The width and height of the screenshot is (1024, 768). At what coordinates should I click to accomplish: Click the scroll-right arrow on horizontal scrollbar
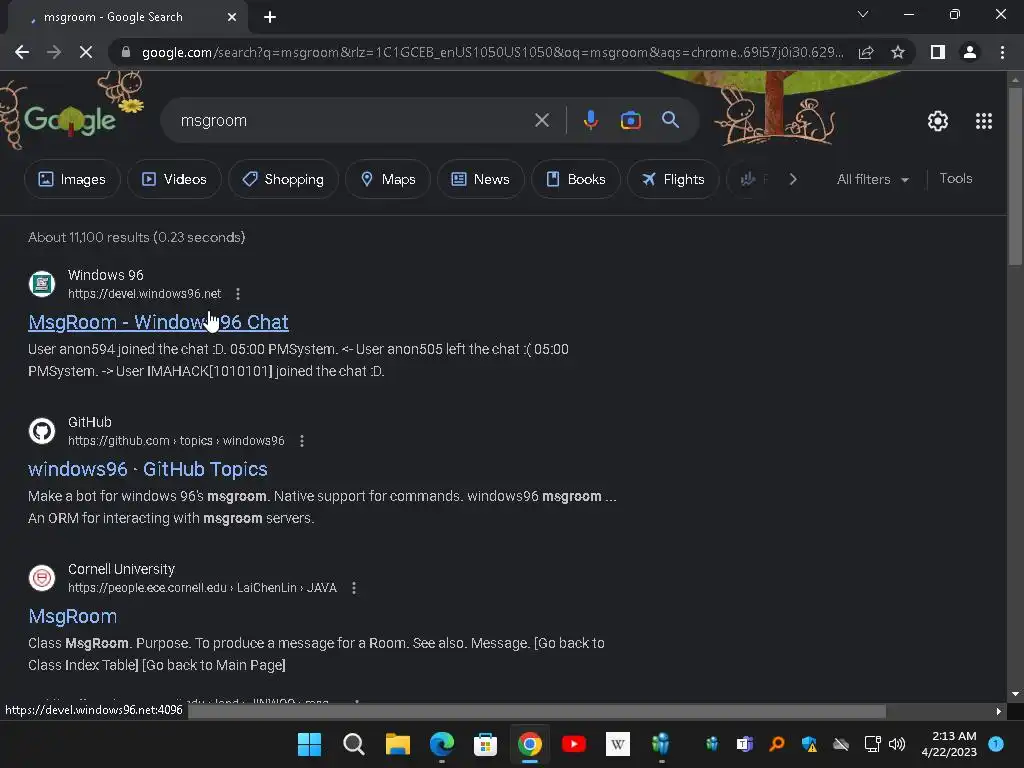pos(999,711)
